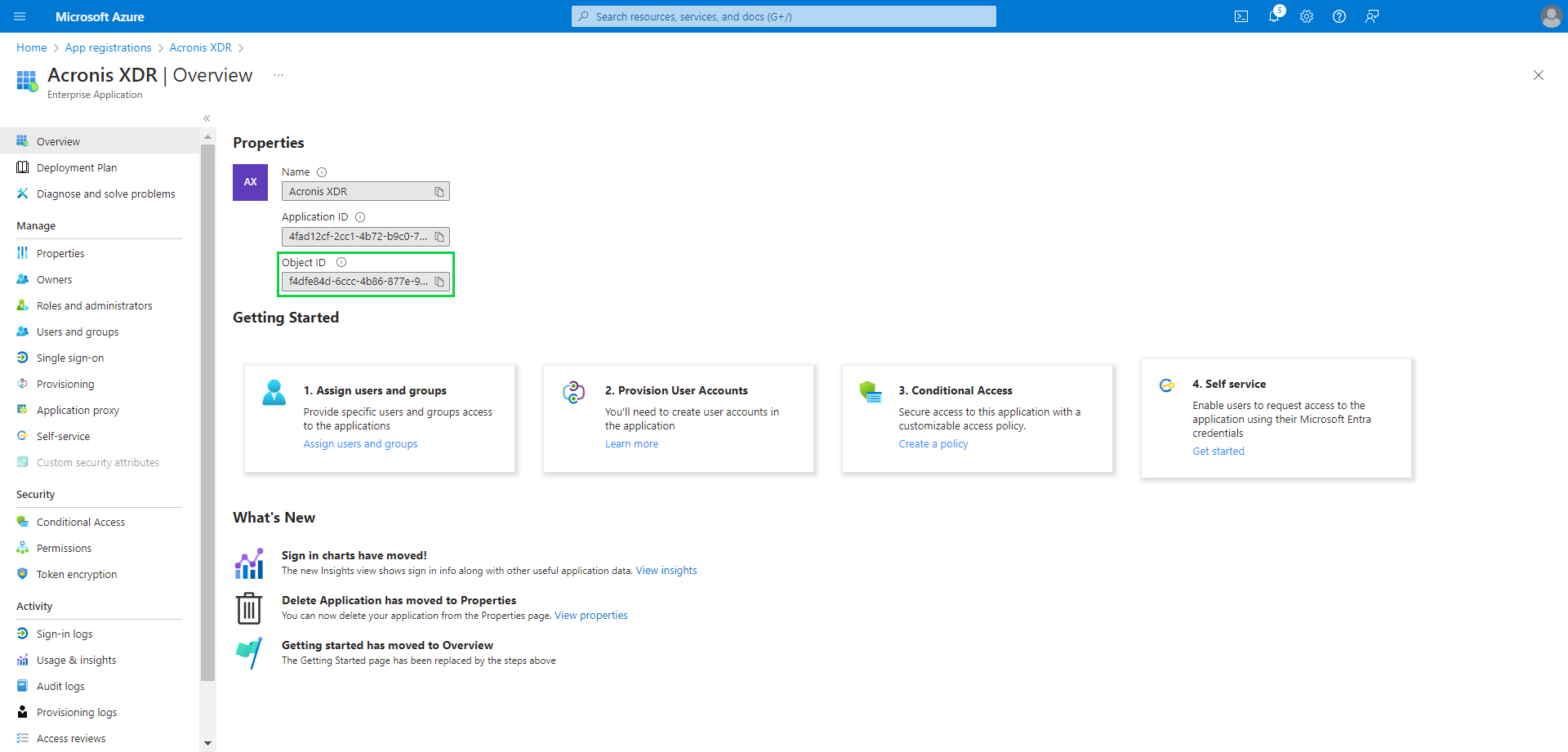Show the Object ID info tooltip
Image resolution: width=1568 pixels, height=752 pixels.
tap(341, 262)
